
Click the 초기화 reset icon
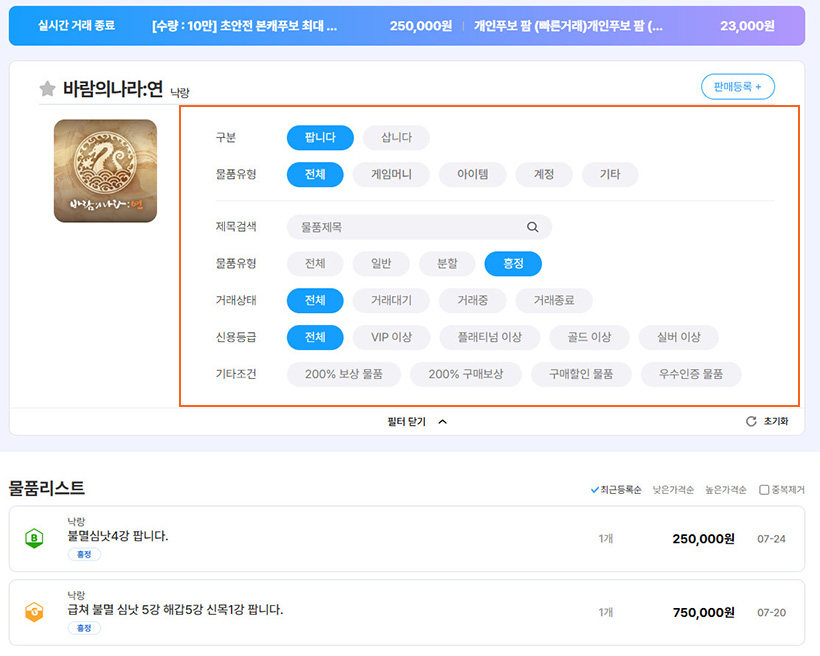(751, 422)
